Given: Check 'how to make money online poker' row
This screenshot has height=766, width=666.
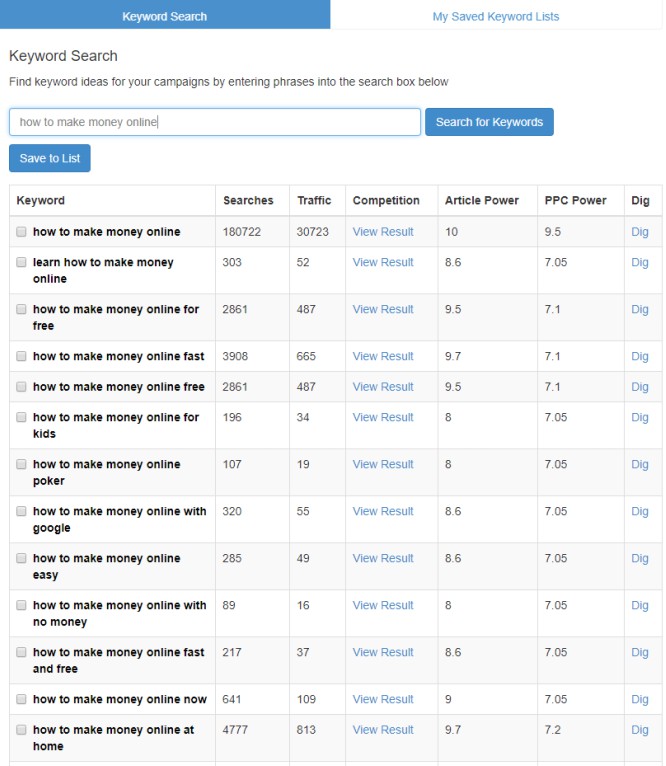Looking at the screenshot, I should click(21, 464).
